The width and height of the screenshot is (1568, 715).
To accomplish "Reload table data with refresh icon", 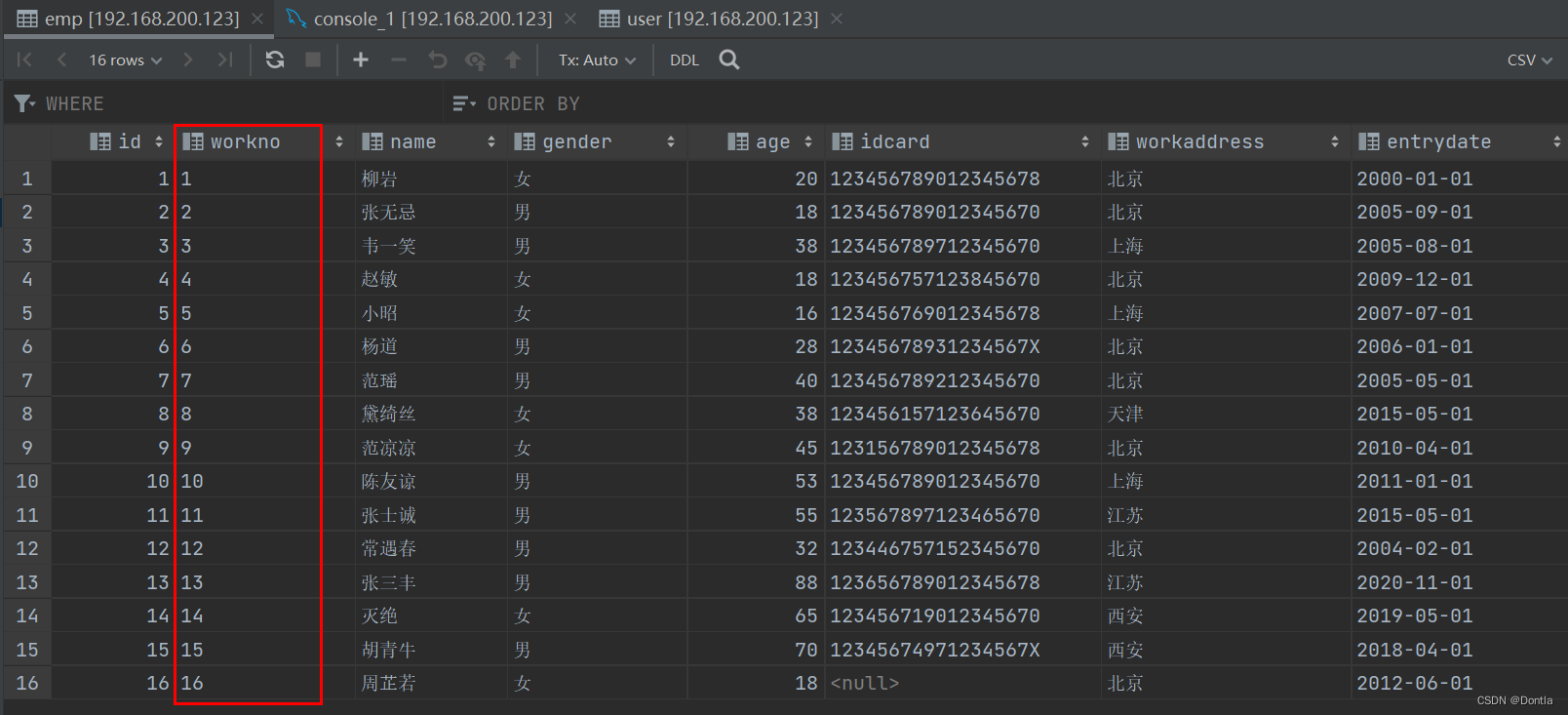I will click(275, 60).
